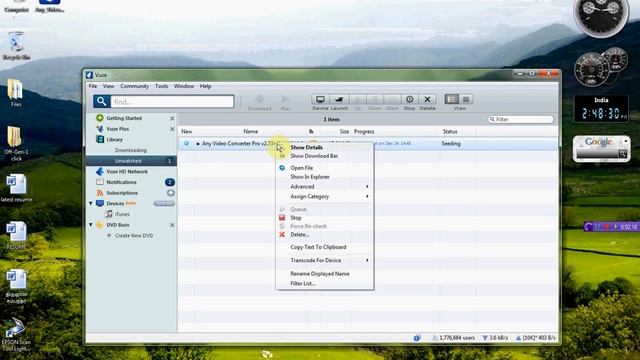Click the blue status dot in New column
Image resolution: width=640 pixels, height=360 pixels.
coord(187,143)
